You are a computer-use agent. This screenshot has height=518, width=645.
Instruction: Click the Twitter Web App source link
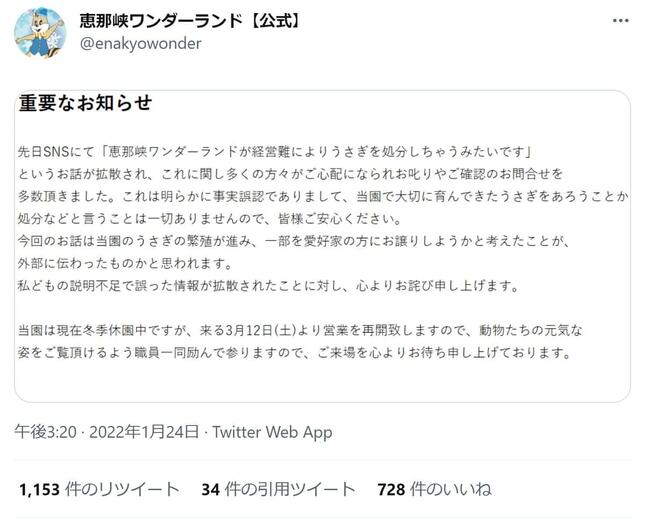[272, 432]
